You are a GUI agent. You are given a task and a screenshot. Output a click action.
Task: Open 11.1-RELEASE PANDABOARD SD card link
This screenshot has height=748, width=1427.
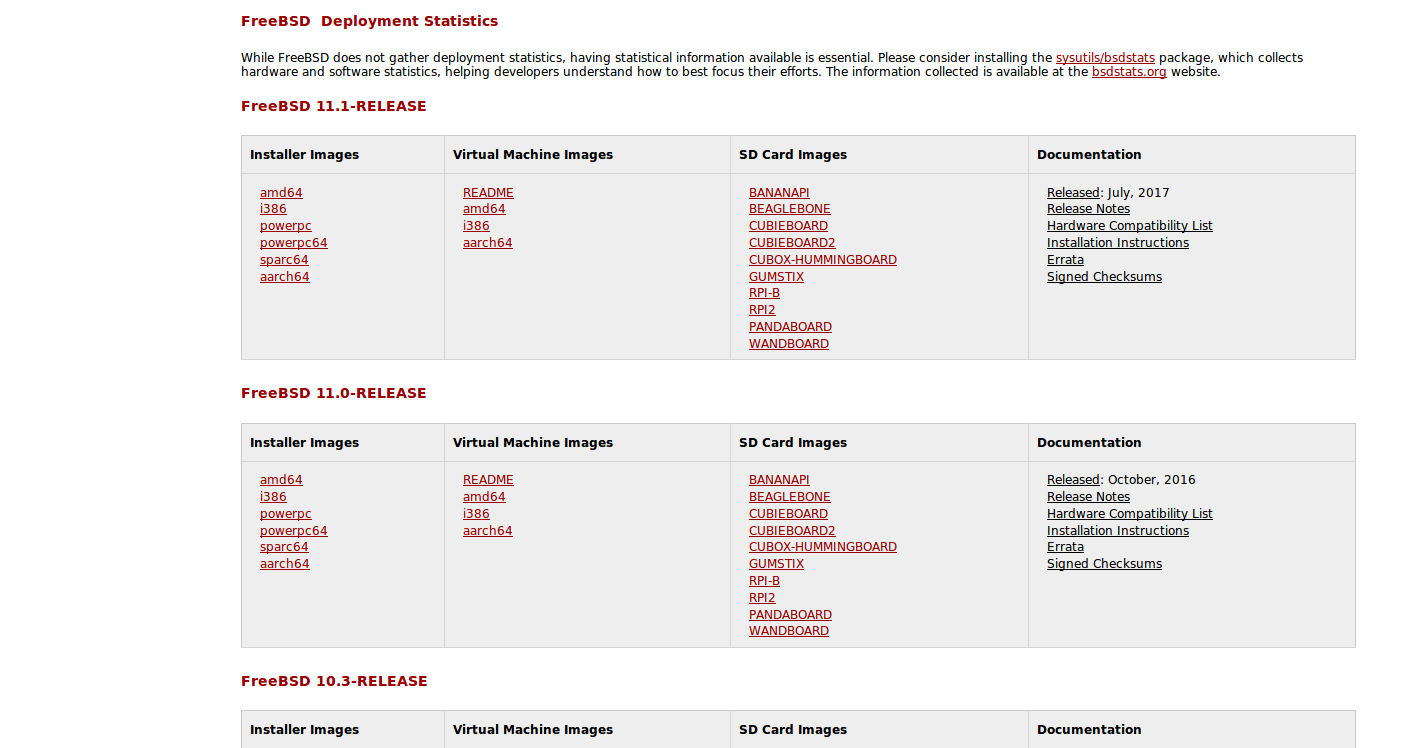(x=790, y=327)
